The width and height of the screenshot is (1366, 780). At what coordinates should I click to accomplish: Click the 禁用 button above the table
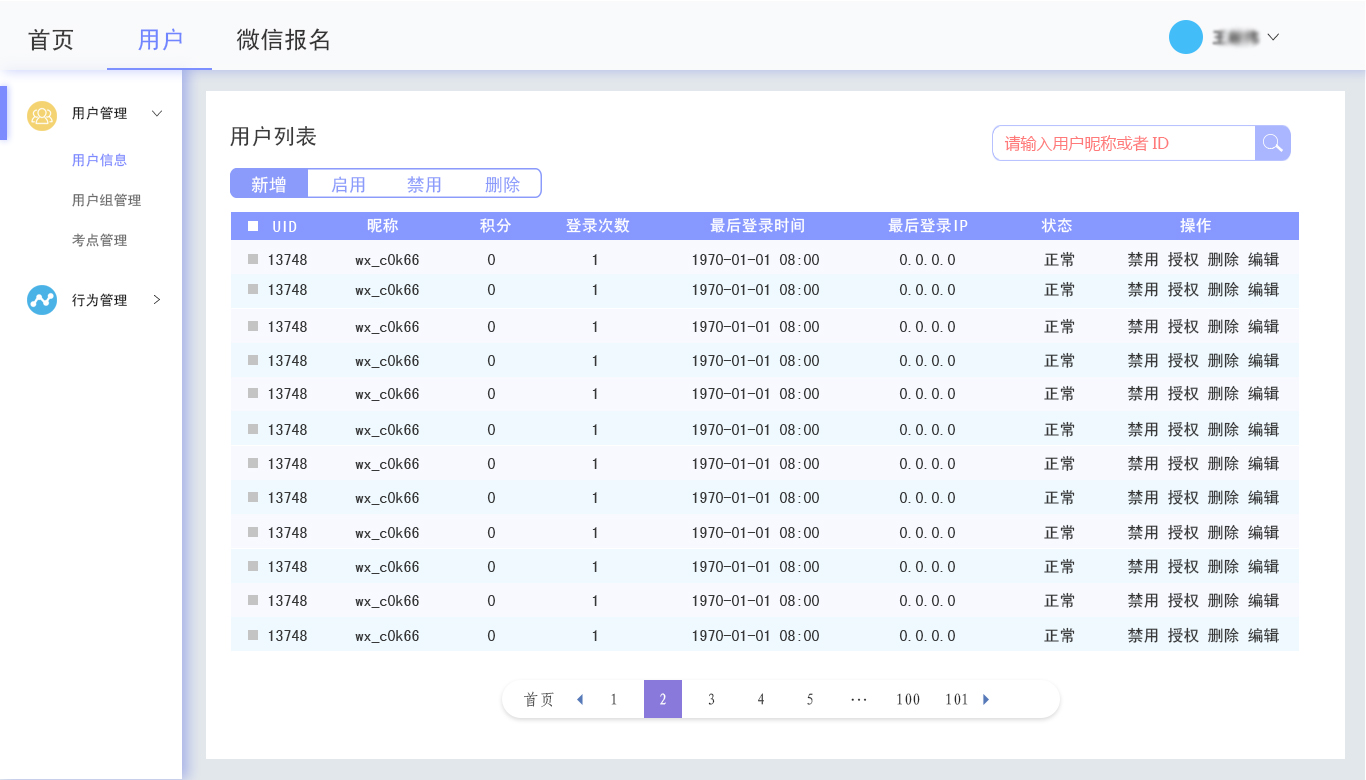click(424, 185)
